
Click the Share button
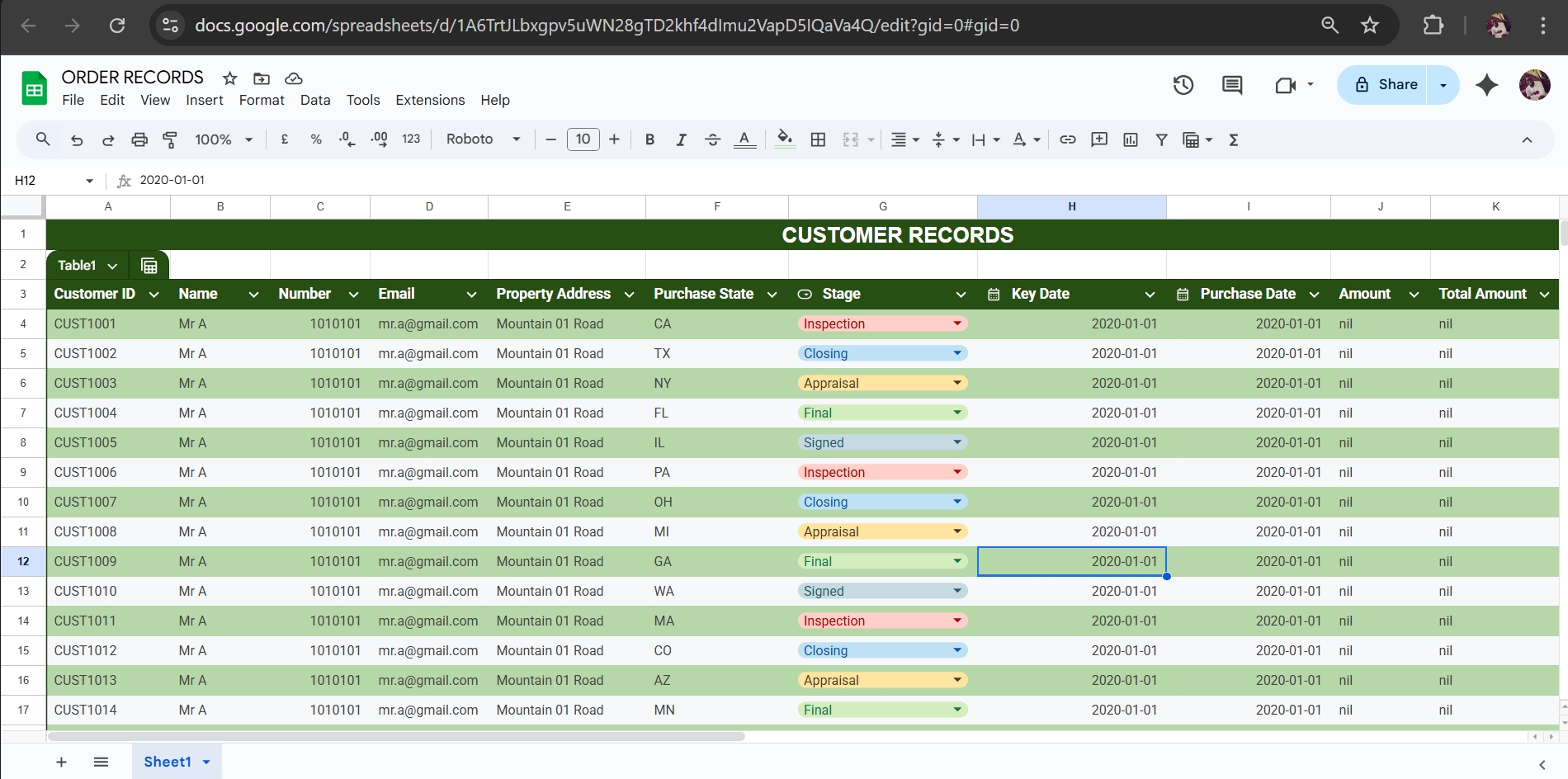(1386, 85)
